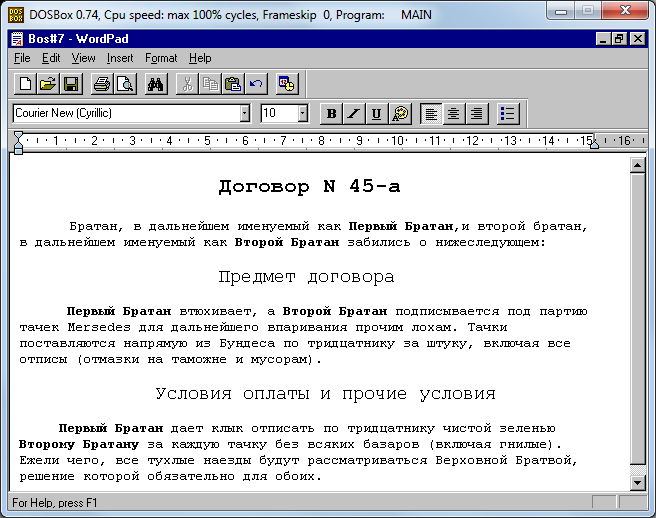The width and height of the screenshot is (656, 518).
Task: Minimize the DOSBox window
Action: coord(561,11)
